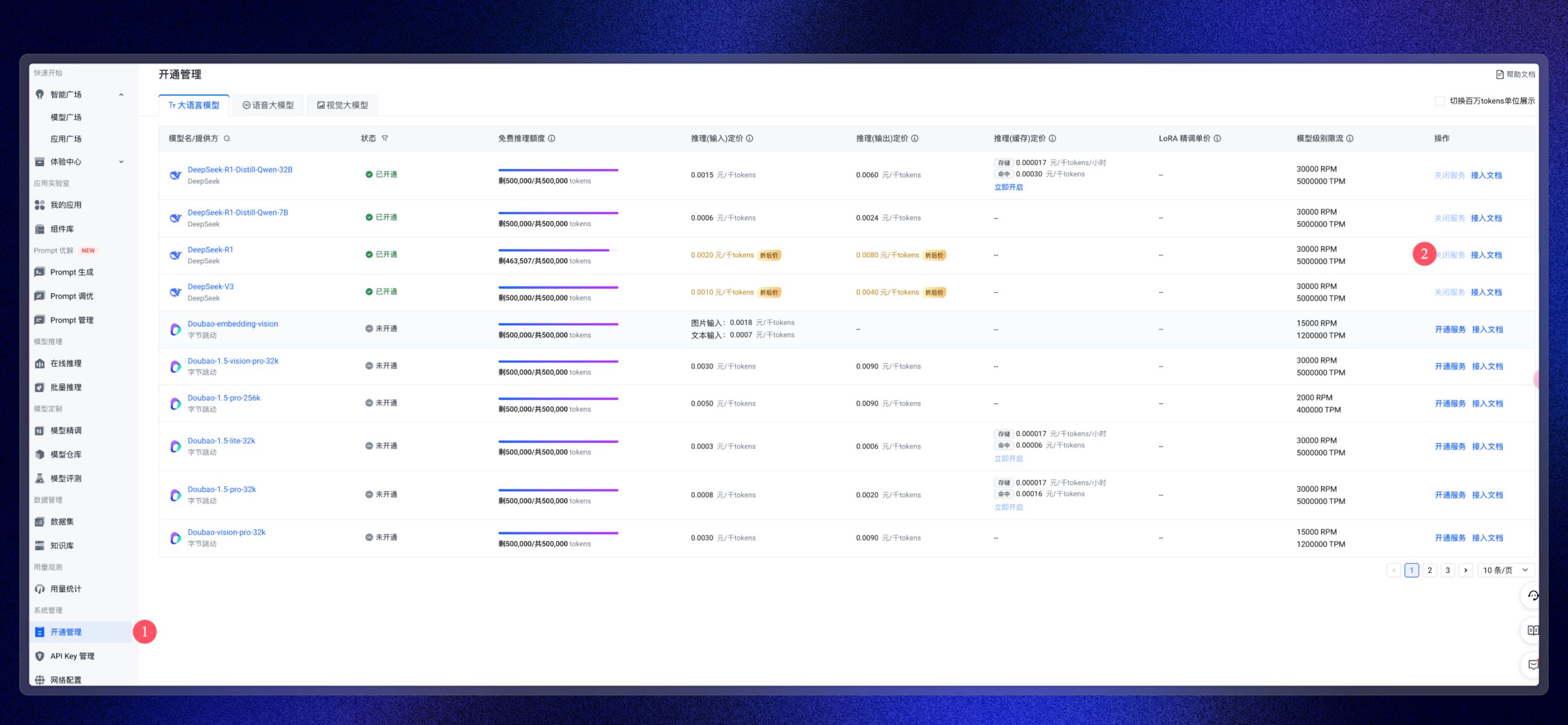1568x725 pixels.
Task: Click 在线推理 sidebar icon
Action: click(40, 364)
